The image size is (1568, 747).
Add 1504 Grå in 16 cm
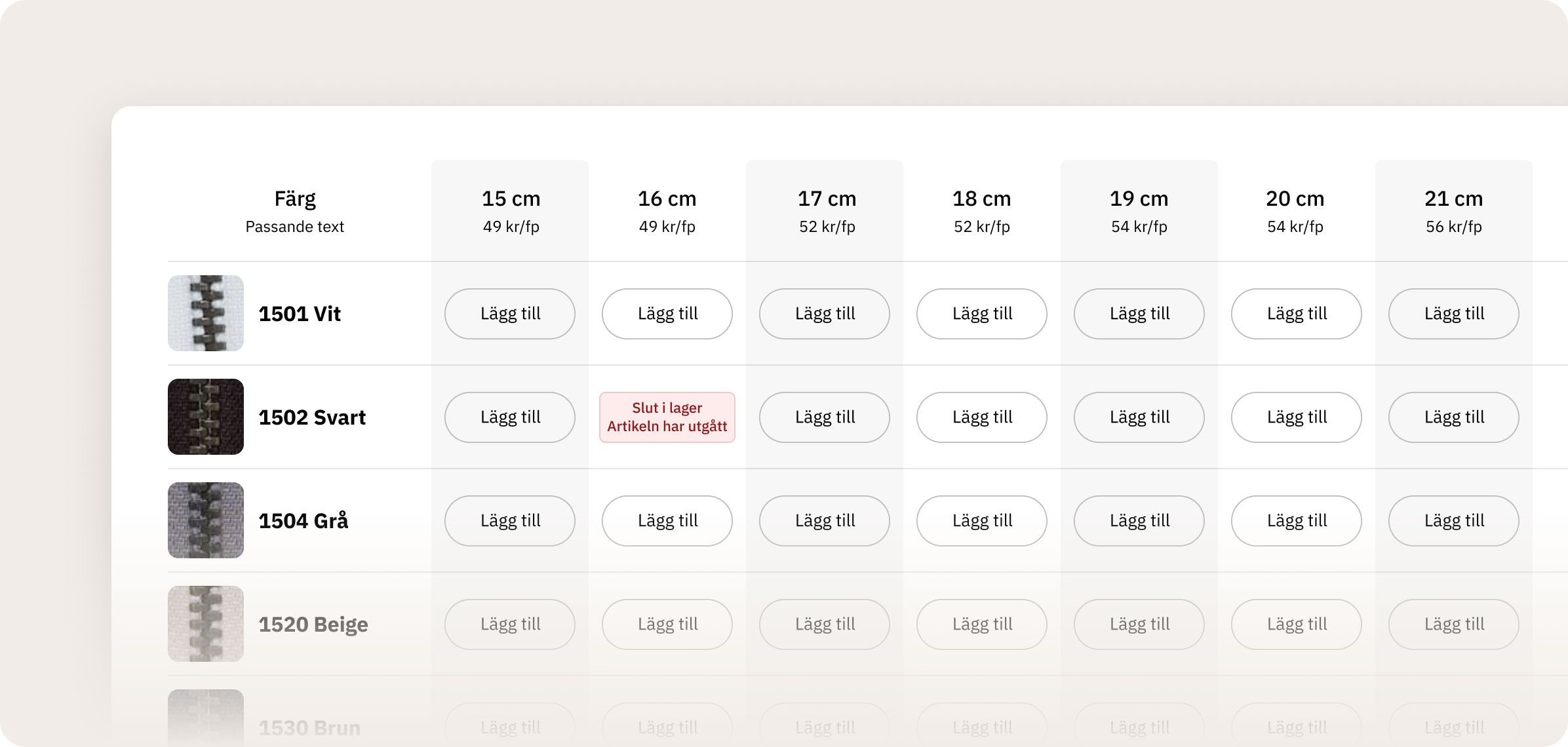[x=667, y=521]
